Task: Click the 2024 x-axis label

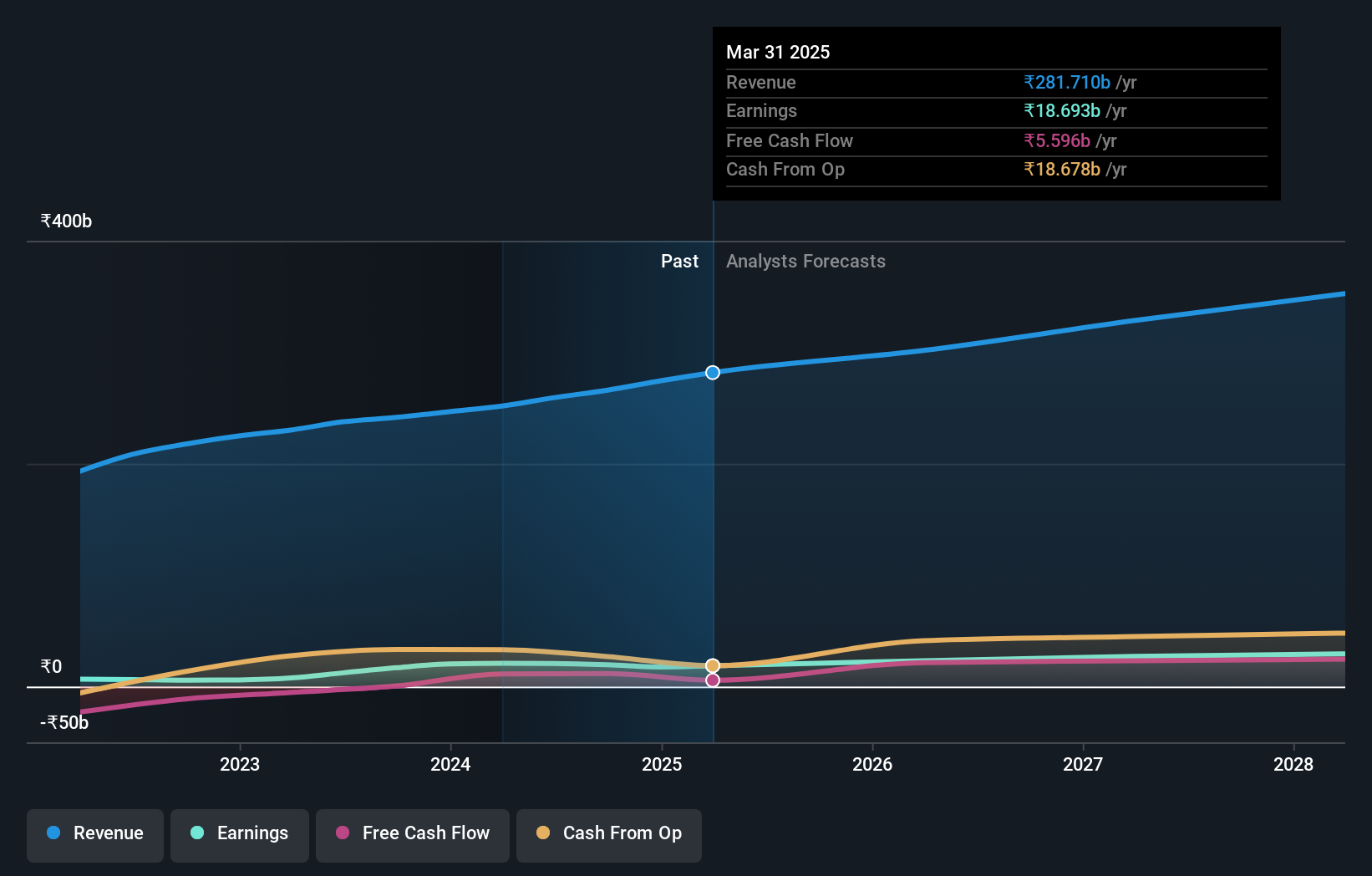Action: 450,764
